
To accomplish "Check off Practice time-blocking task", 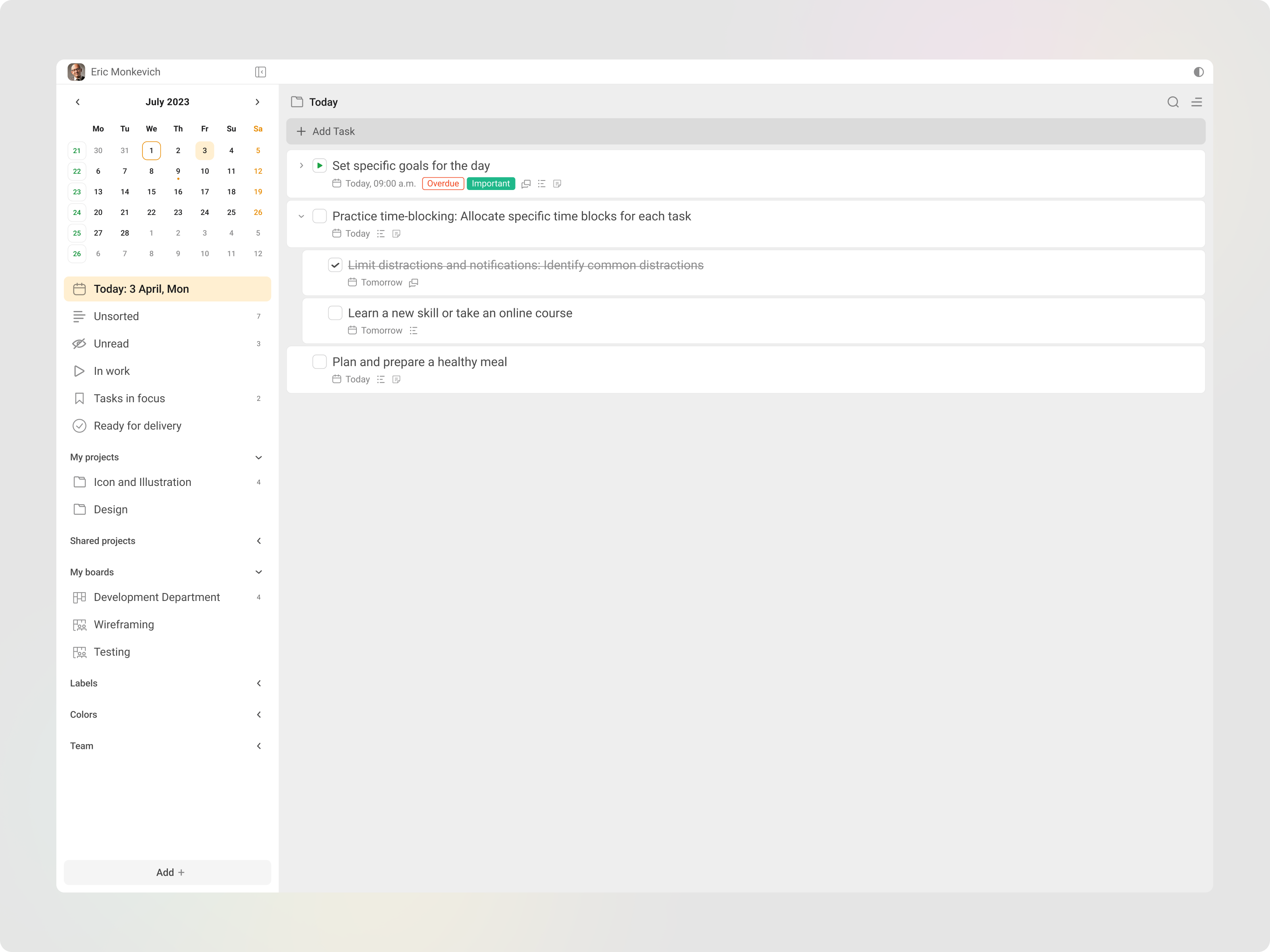I will (320, 216).
